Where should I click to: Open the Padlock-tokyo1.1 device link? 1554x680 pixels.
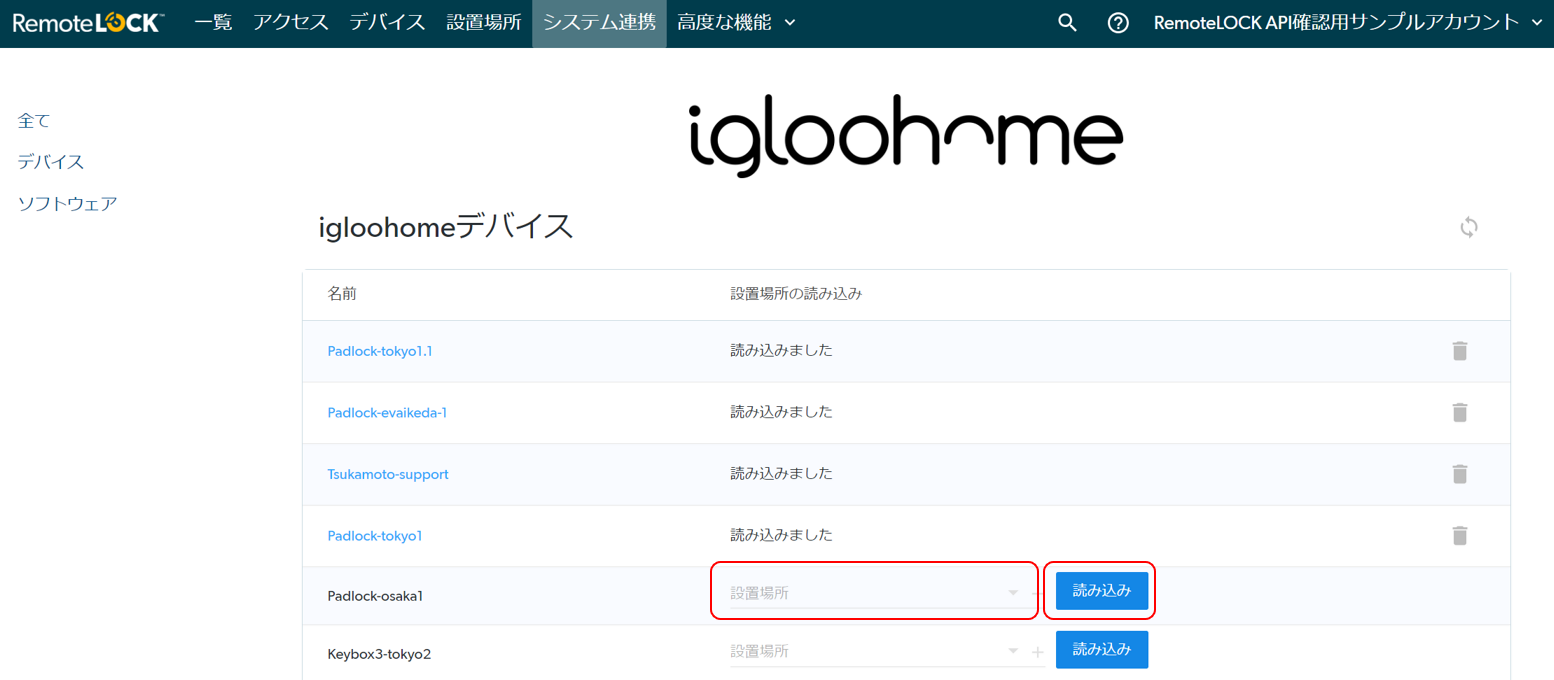(x=380, y=351)
